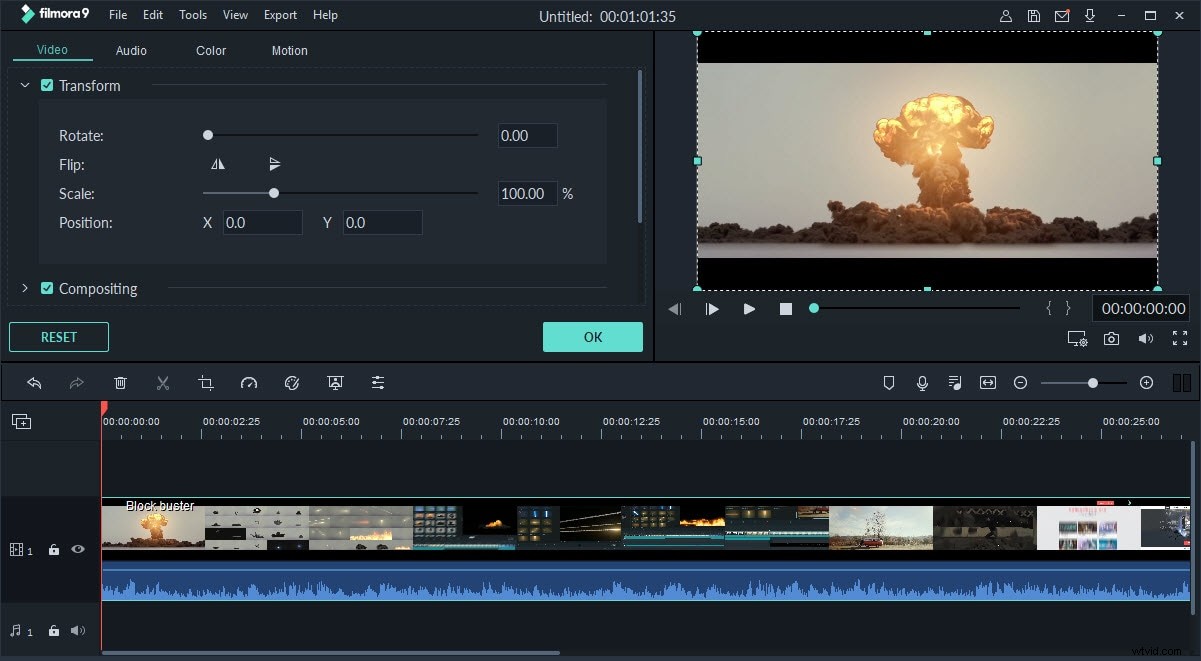Expand the Compositing section
Screen dimensions: 1201x661
pos(24,288)
